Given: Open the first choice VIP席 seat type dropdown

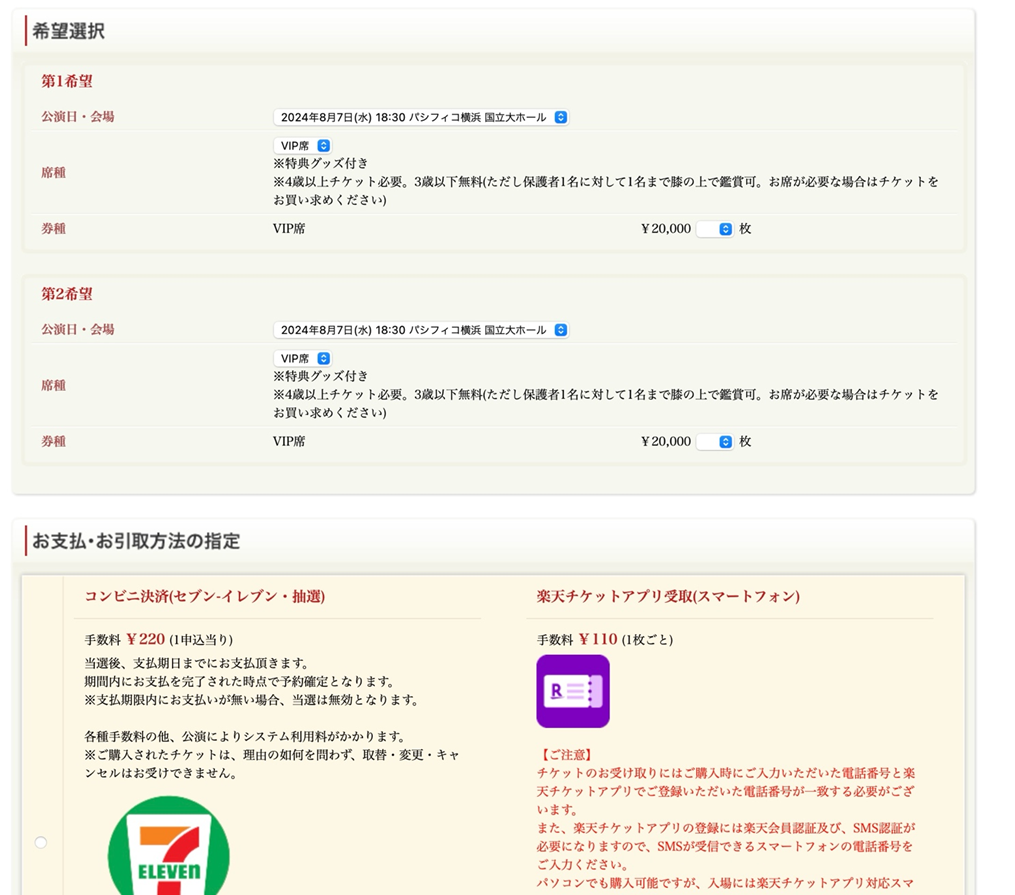Looking at the screenshot, I should (302, 146).
